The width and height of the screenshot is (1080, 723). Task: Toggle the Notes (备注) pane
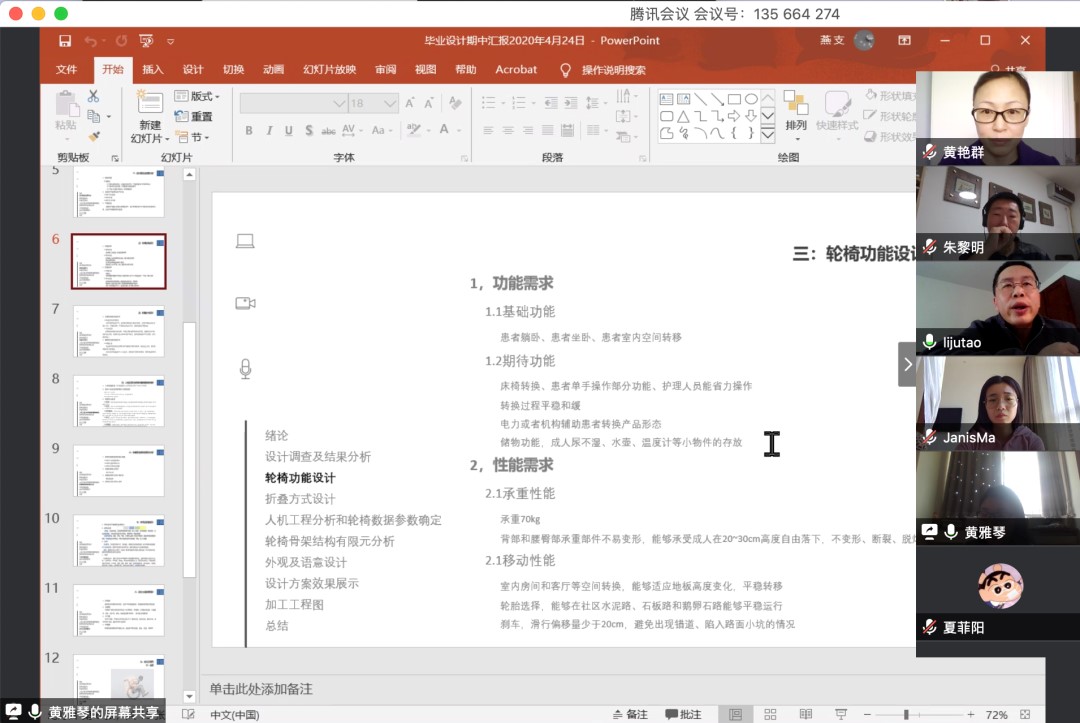629,714
